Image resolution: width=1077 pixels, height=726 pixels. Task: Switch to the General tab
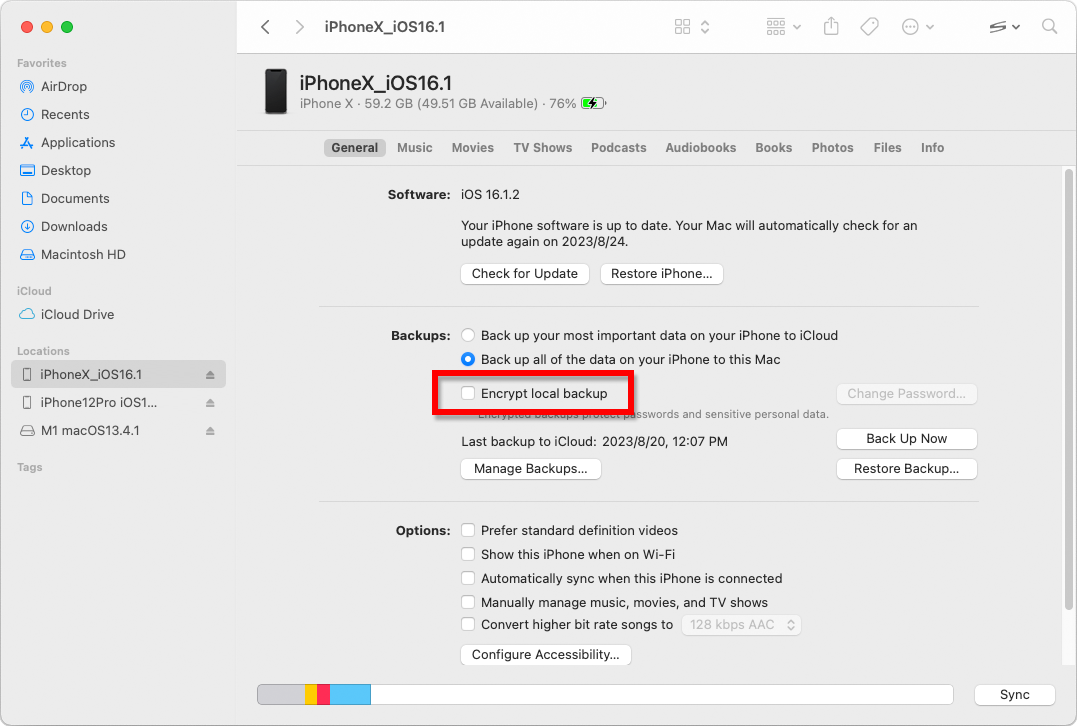(354, 148)
